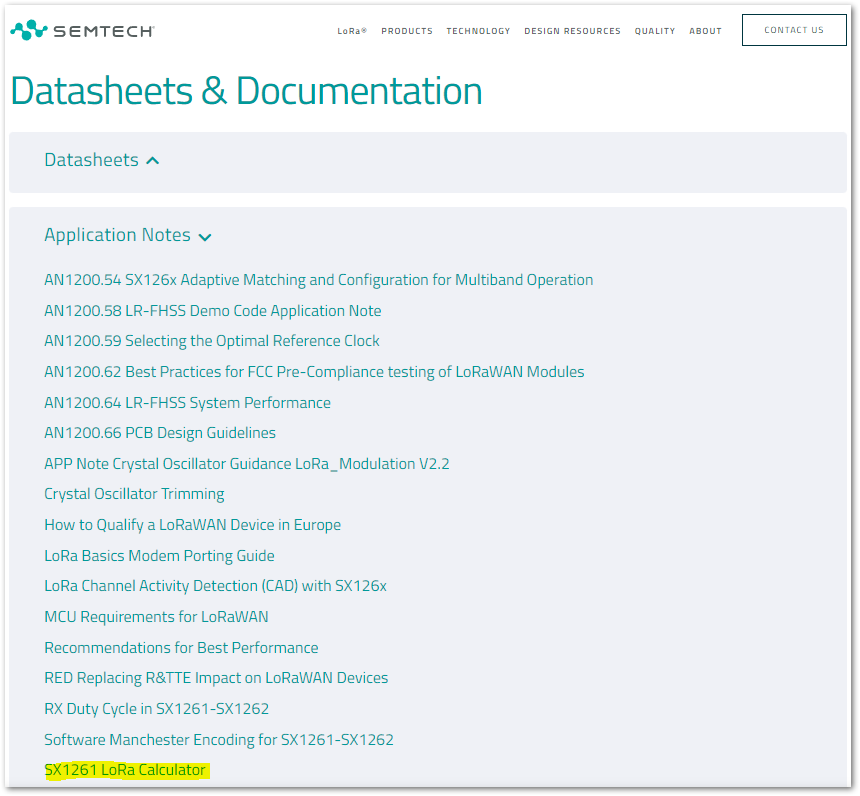The height and width of the screenshot is (796, 860).
Task: Open AN1200.58 LR-FHSS Demo Code note
Action: 213,311
